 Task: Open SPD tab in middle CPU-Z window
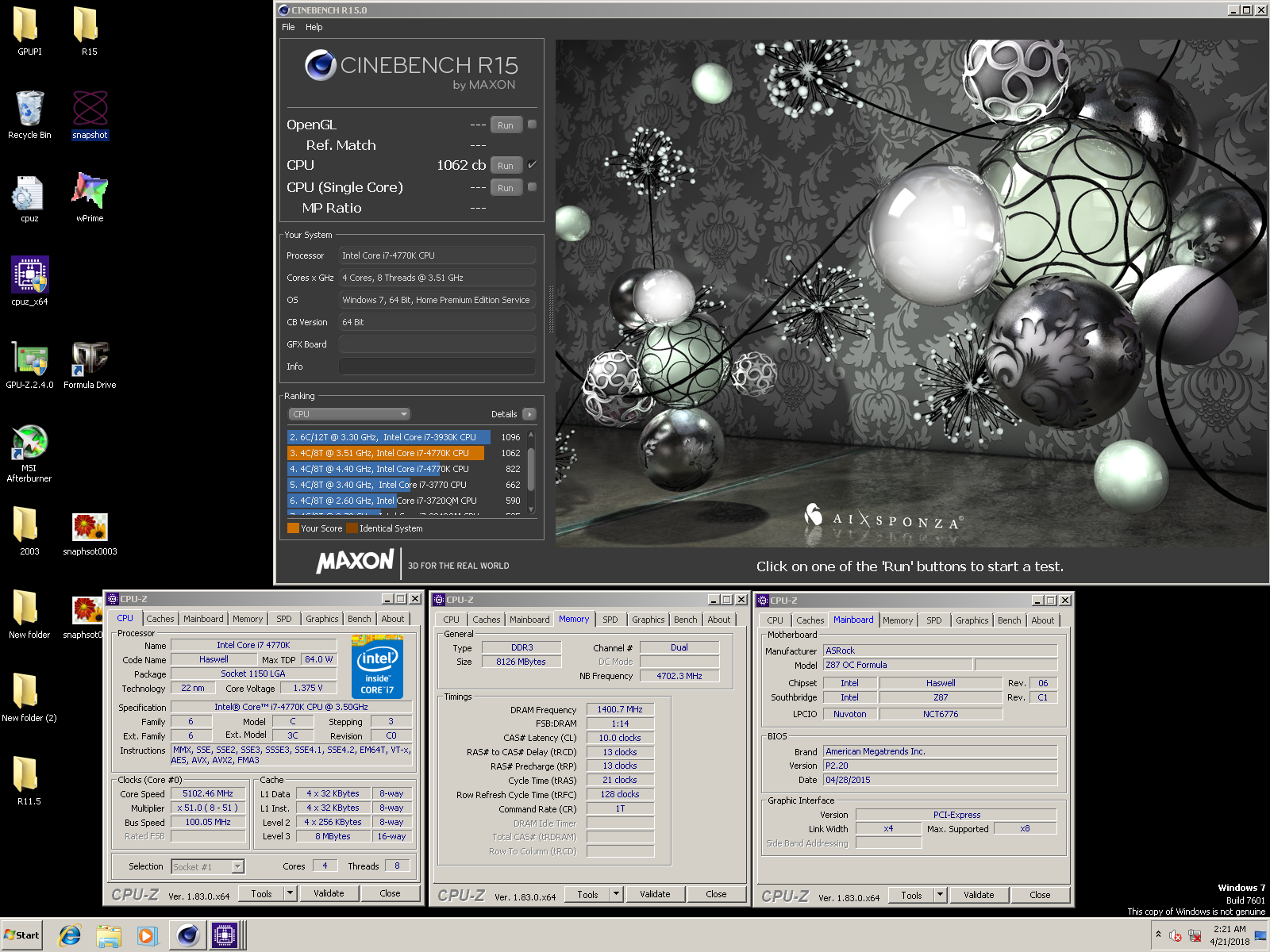tap(610, 620)
